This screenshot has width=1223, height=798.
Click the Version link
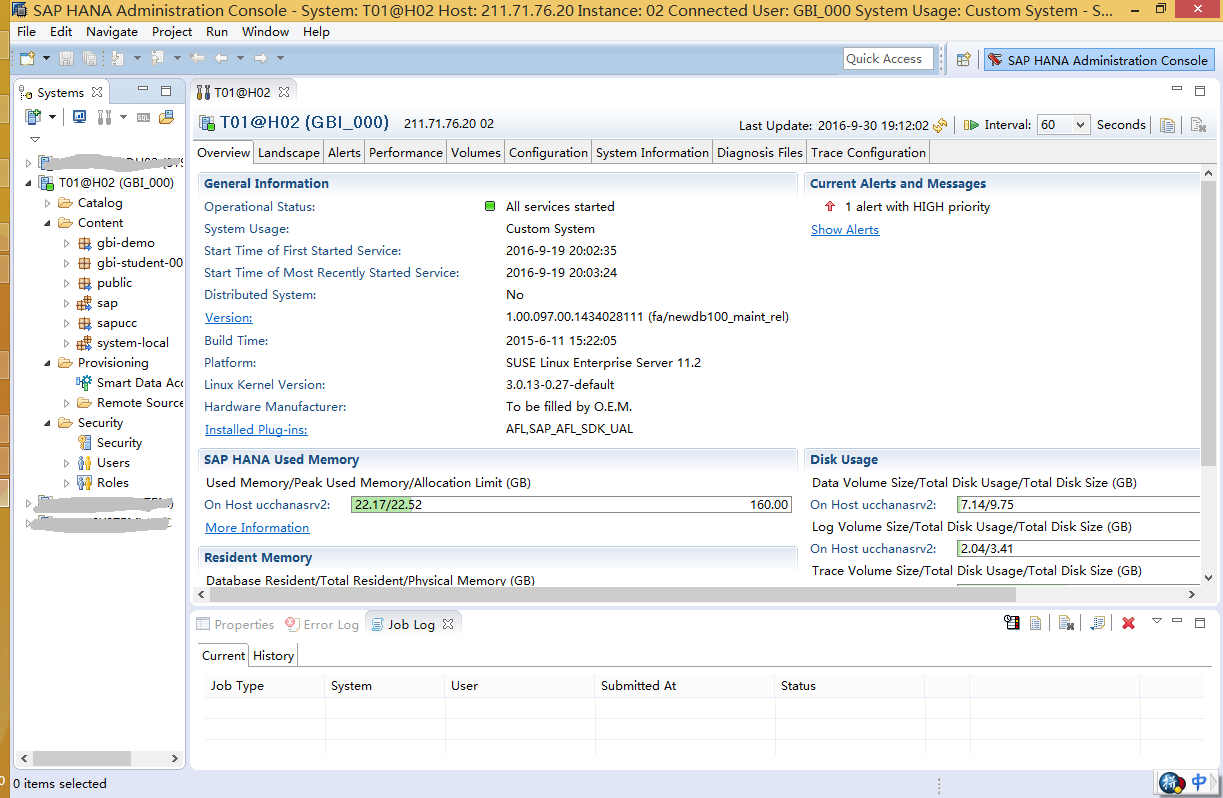pyautogui.click(x=228, y=318)
